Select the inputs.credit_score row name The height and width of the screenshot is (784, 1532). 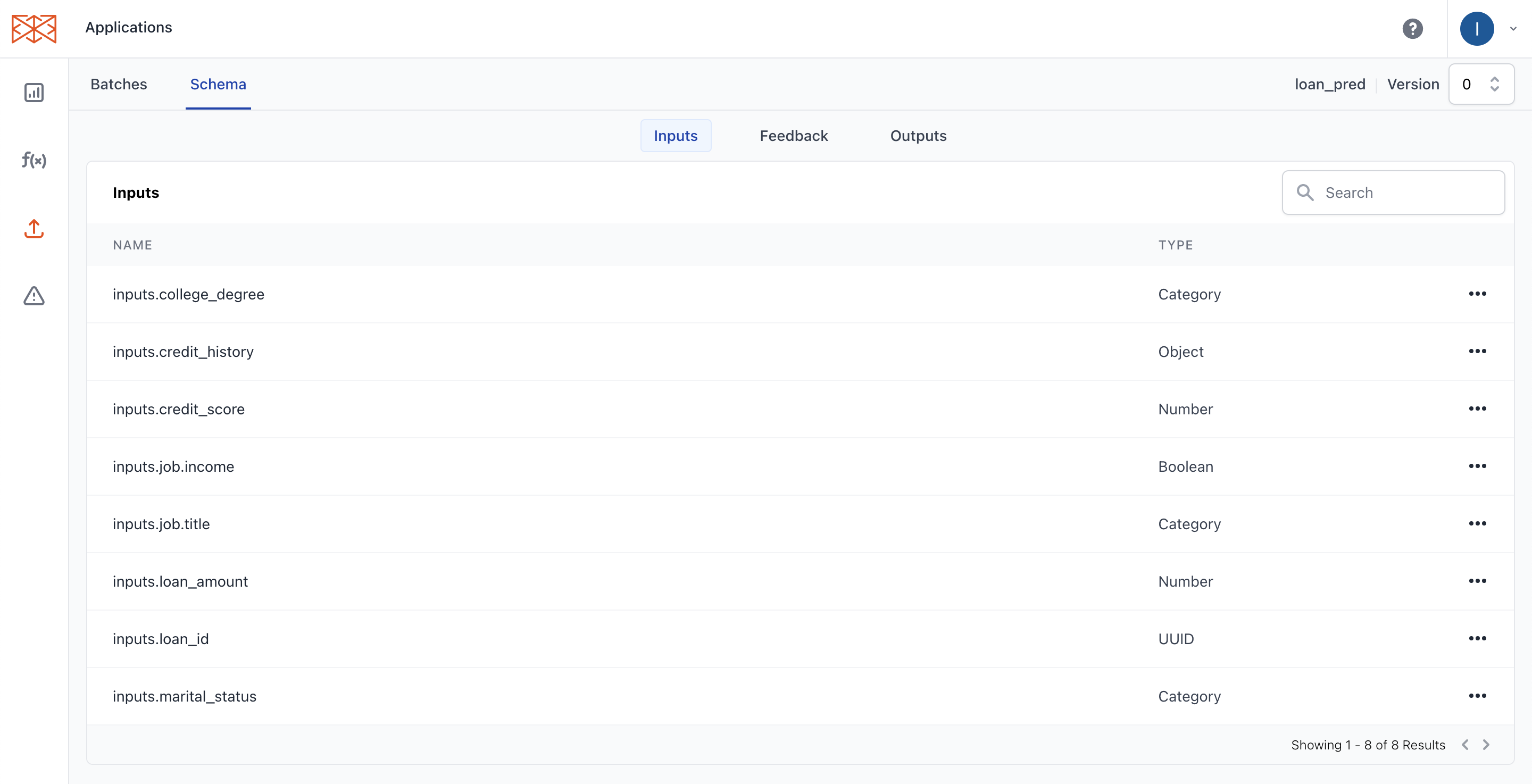tap(178, 409)
